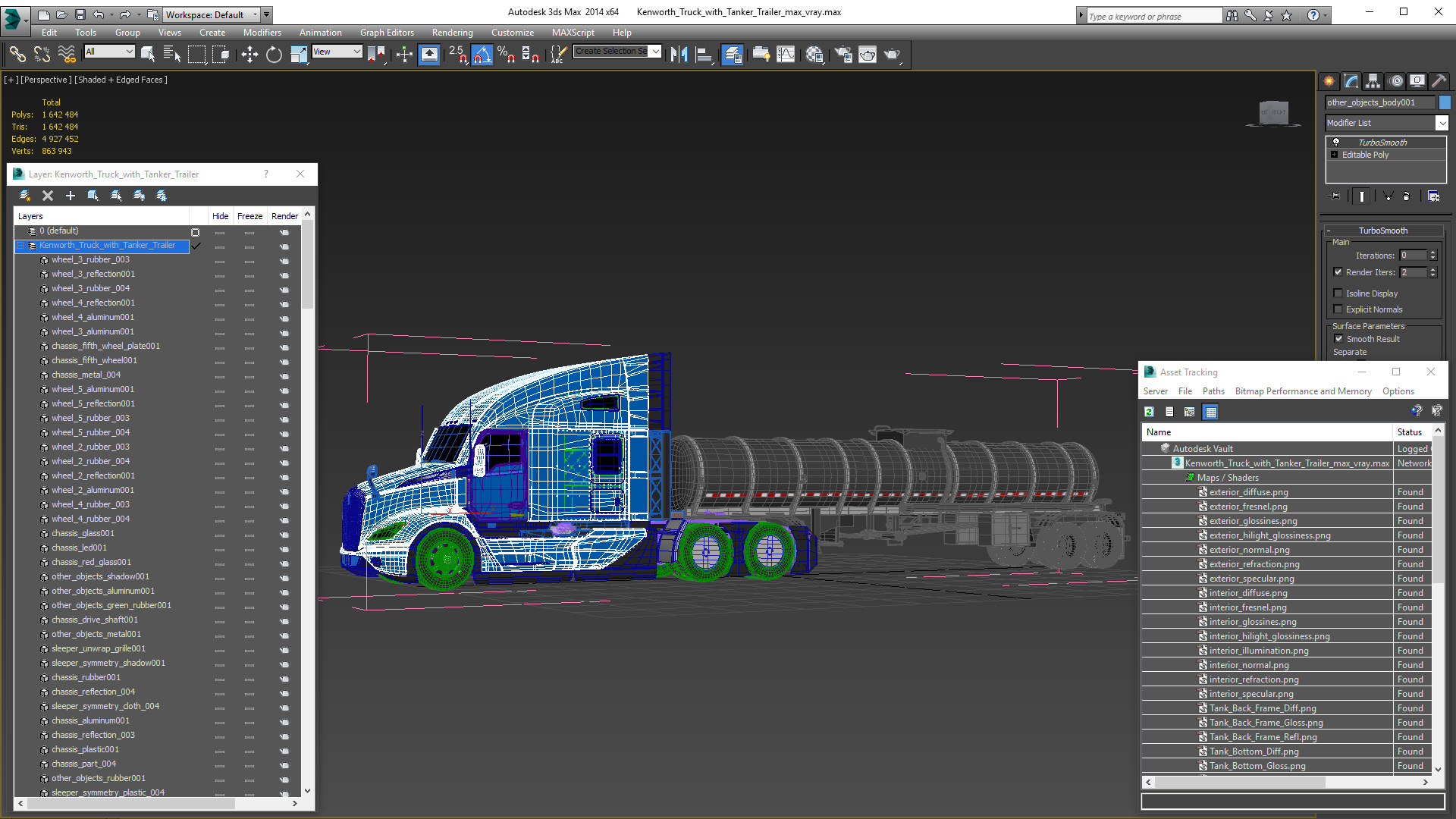This screenshot has height=819, width=1456.
Task: Click the Name column header in Asset Tracking
Action: 1267,432
